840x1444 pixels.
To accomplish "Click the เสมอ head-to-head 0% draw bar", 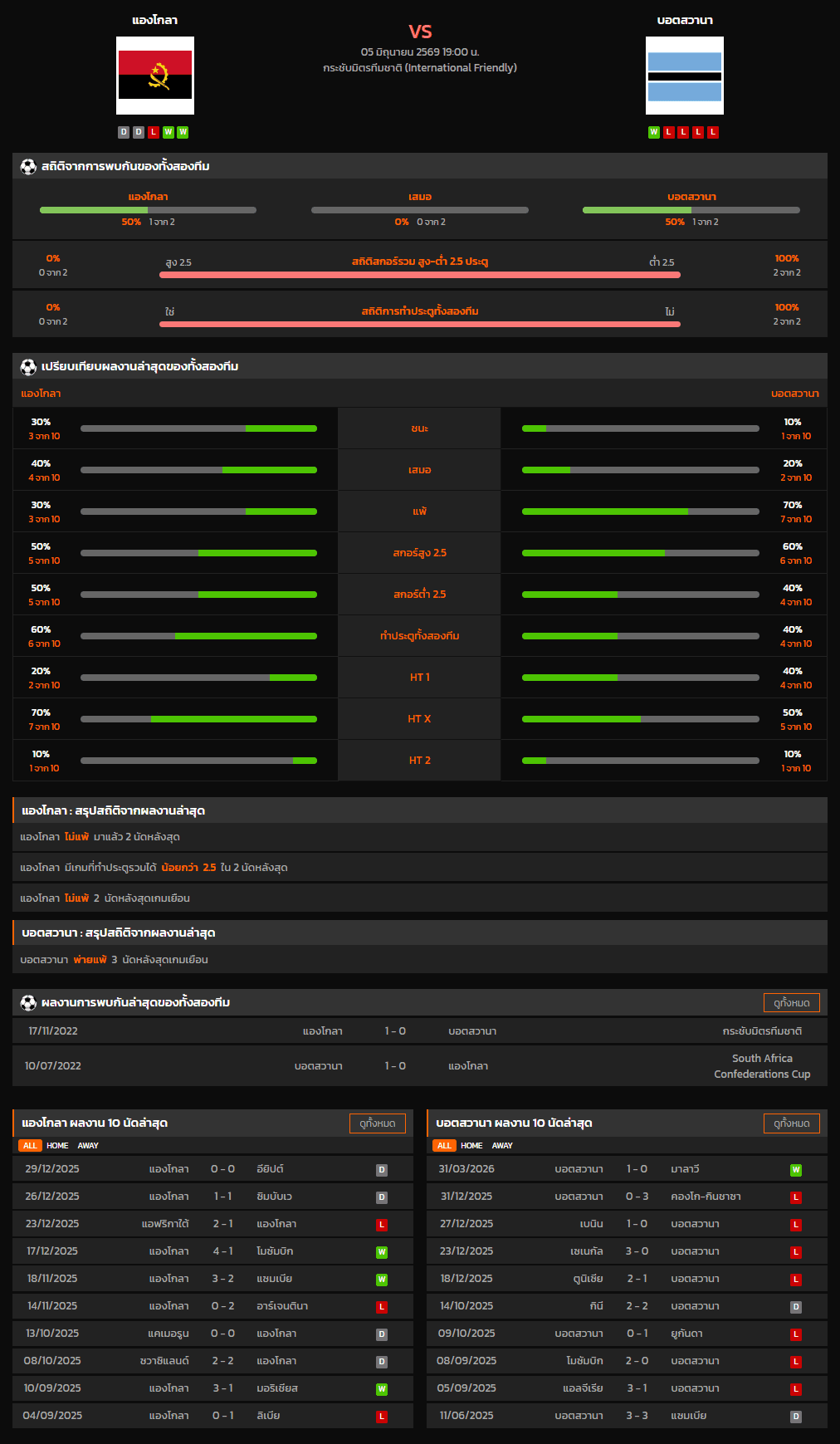I will [x=420, y=210].
